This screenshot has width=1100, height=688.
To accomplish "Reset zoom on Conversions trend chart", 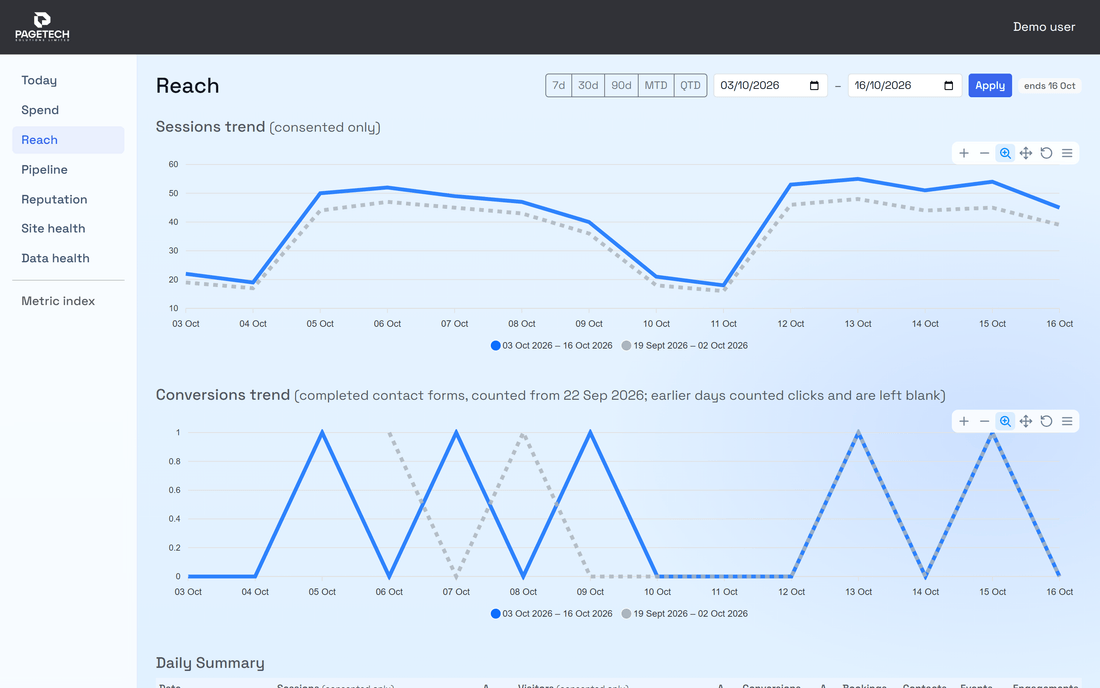I will [x=1046, y=421].
